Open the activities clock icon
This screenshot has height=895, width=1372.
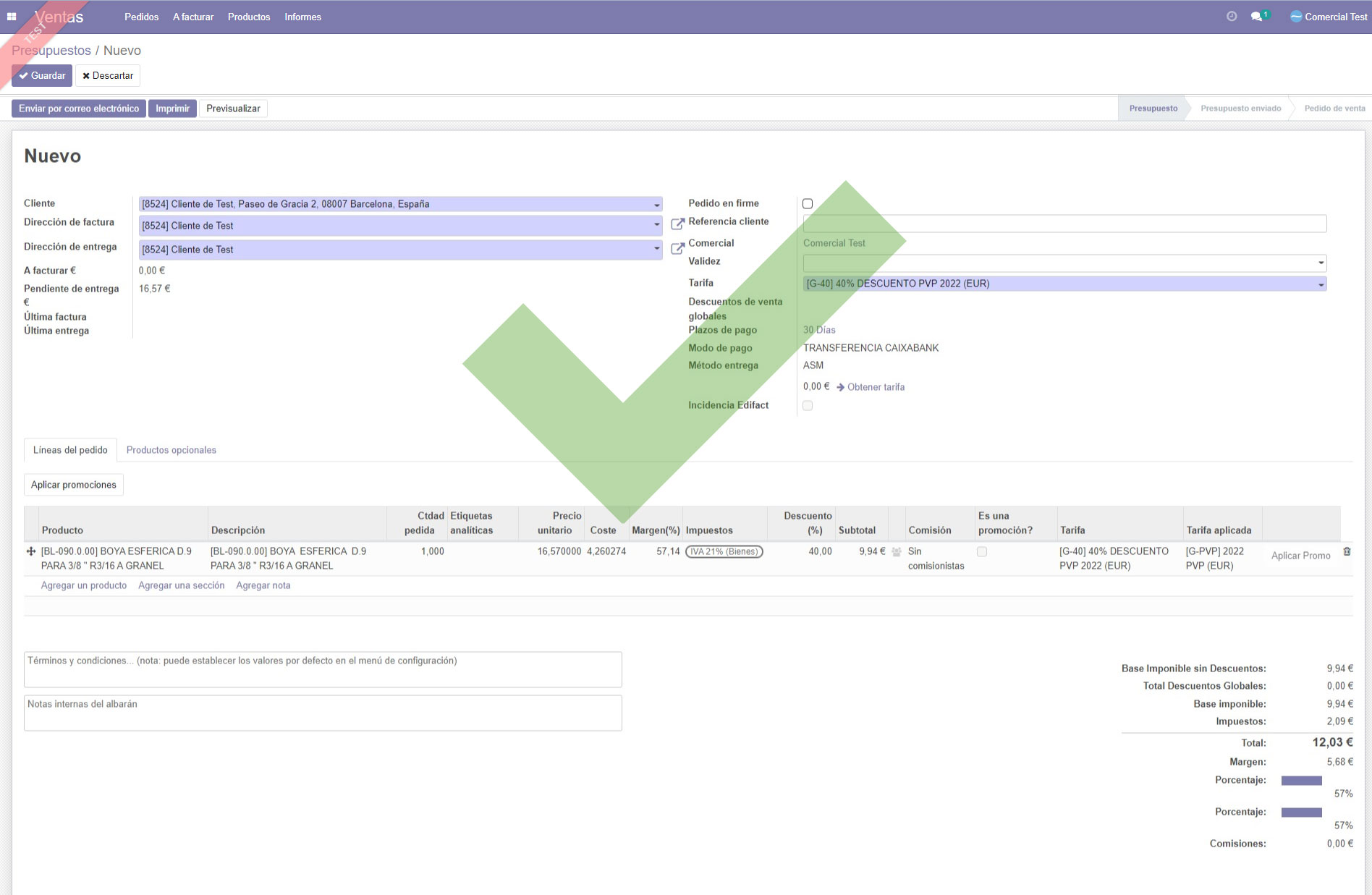click(x=1232, y=17)
